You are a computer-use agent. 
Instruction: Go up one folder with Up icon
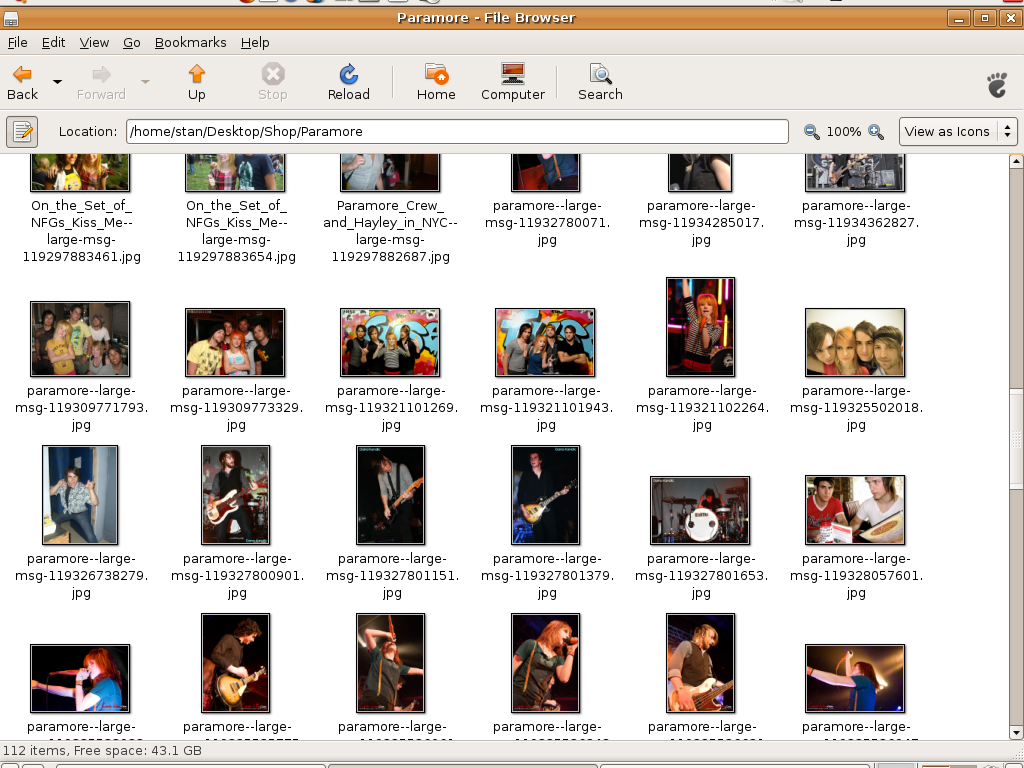[x=197, y=75]
